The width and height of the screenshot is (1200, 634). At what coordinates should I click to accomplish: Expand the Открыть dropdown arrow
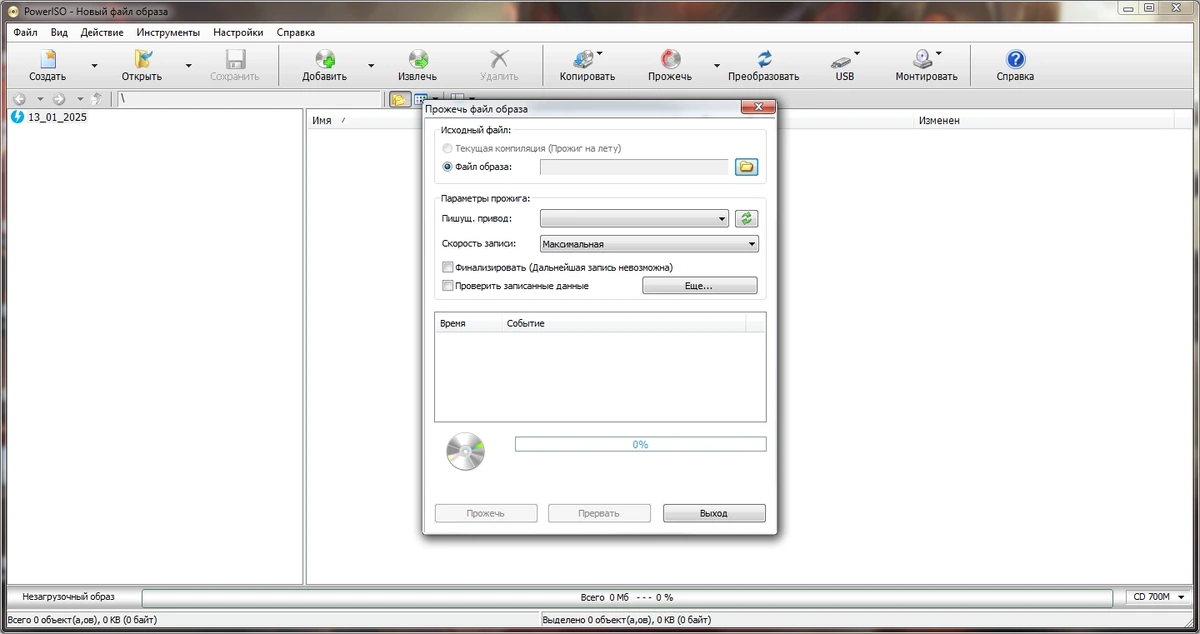point(189,66)
